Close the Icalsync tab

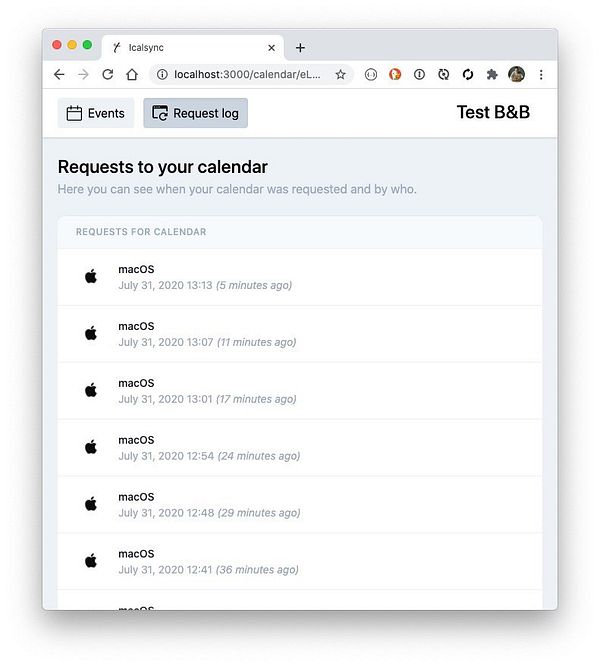coord(271,47)
